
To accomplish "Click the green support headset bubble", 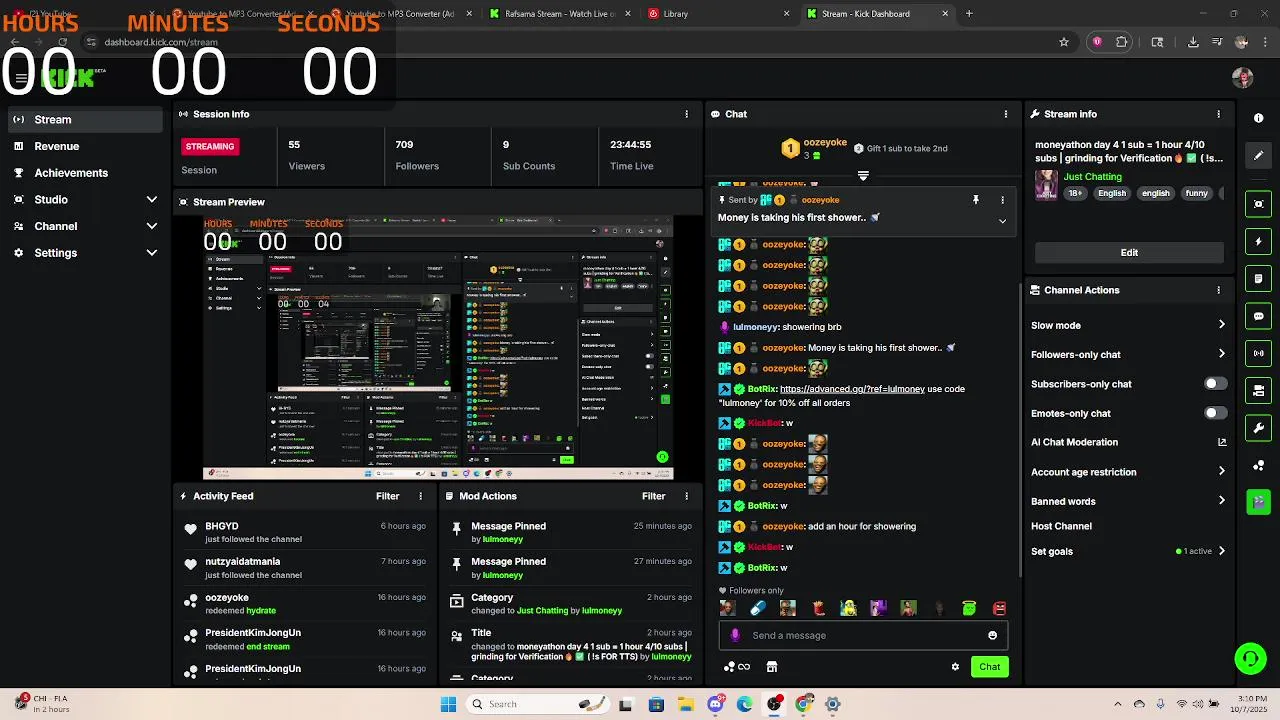I will pos(1250,658).
